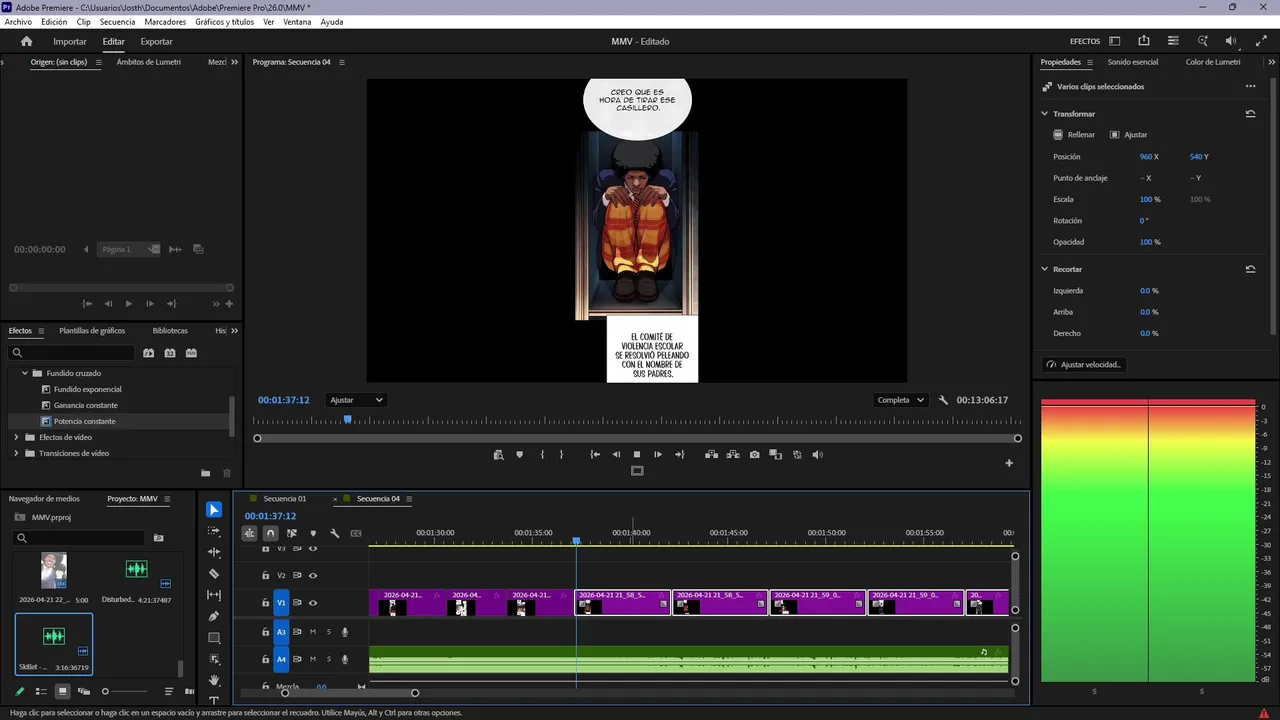The height and width of the screenshot is (720, 1280).
Task: Stop playback in program monitor
Action: [637, 454]
